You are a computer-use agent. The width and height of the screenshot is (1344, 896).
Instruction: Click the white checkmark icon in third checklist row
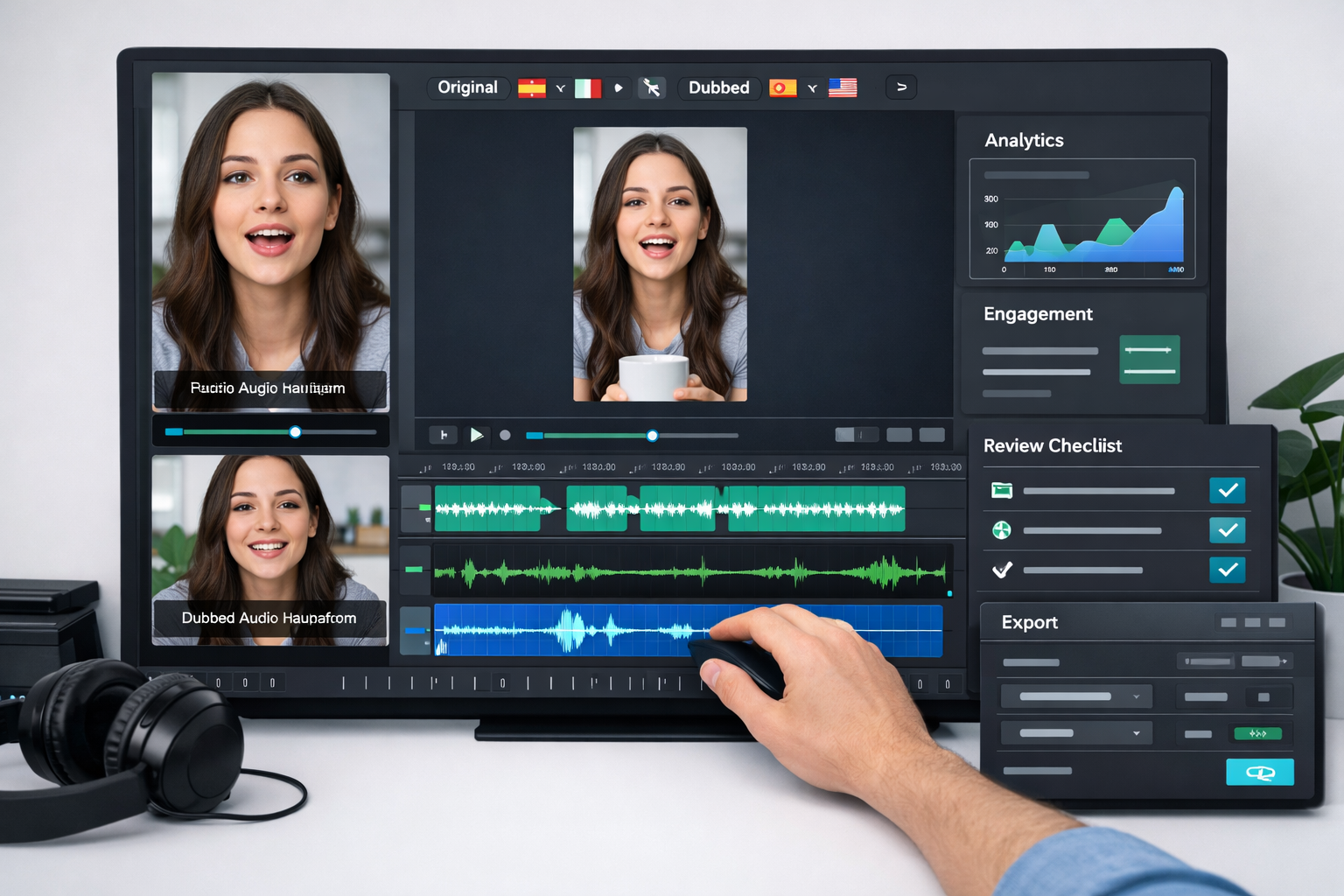[x=1002, y=570]
